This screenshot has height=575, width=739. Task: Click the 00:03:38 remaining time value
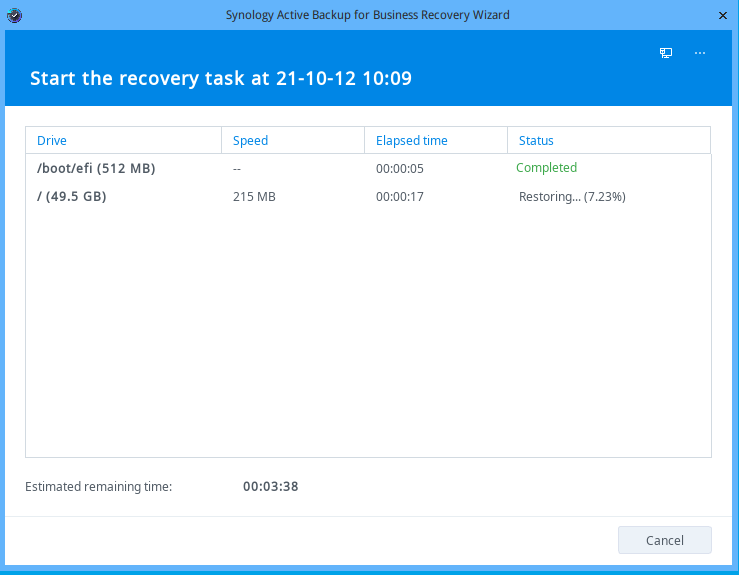[270, 487]
